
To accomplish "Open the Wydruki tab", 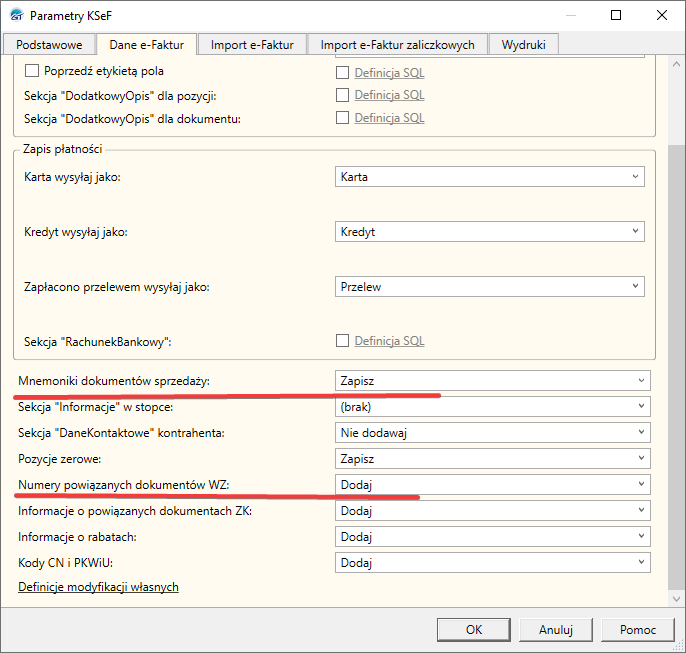I will pyautogui.click(x=523, y=45).
